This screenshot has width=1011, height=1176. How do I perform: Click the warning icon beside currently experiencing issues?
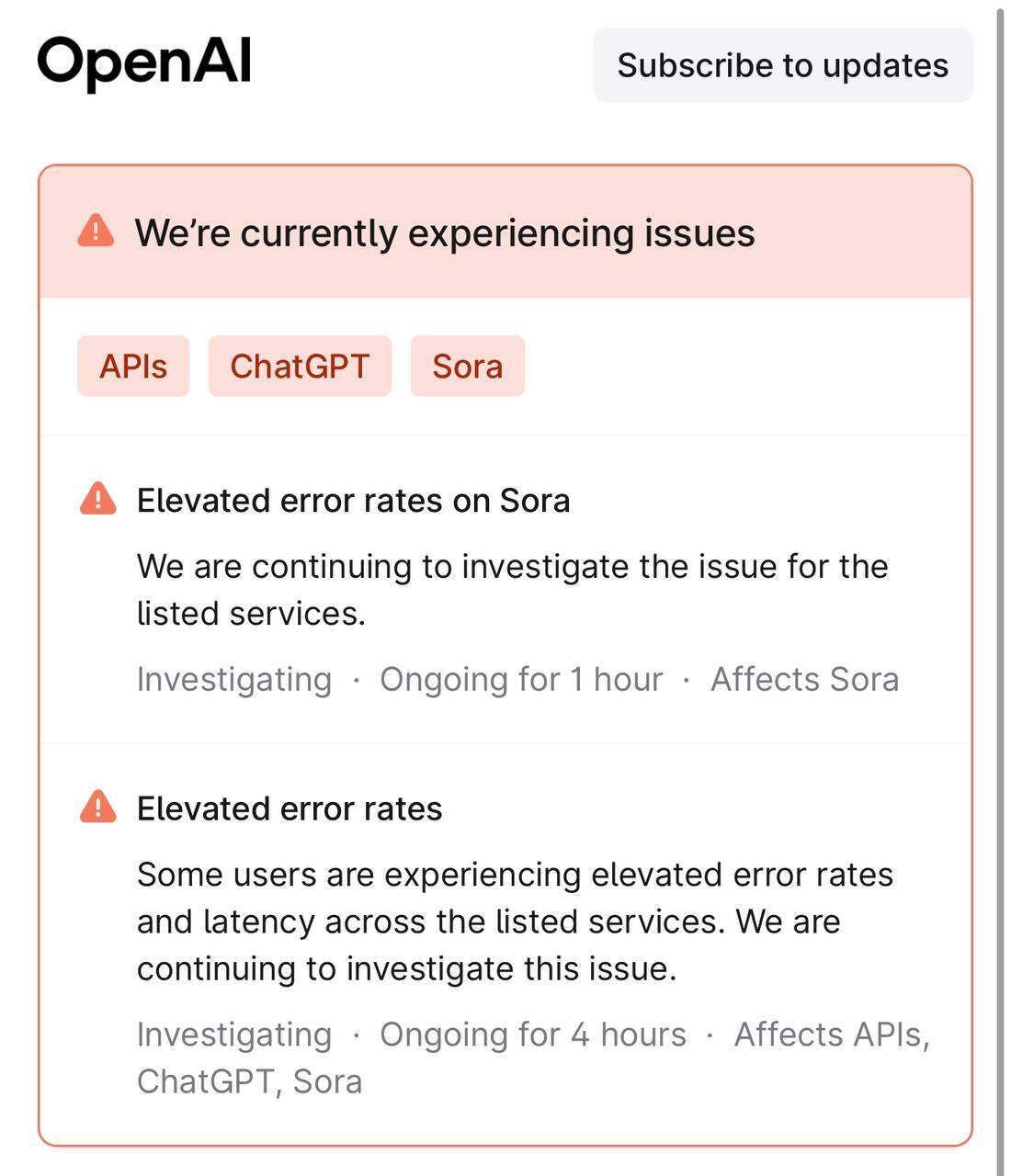coord(97,232)
